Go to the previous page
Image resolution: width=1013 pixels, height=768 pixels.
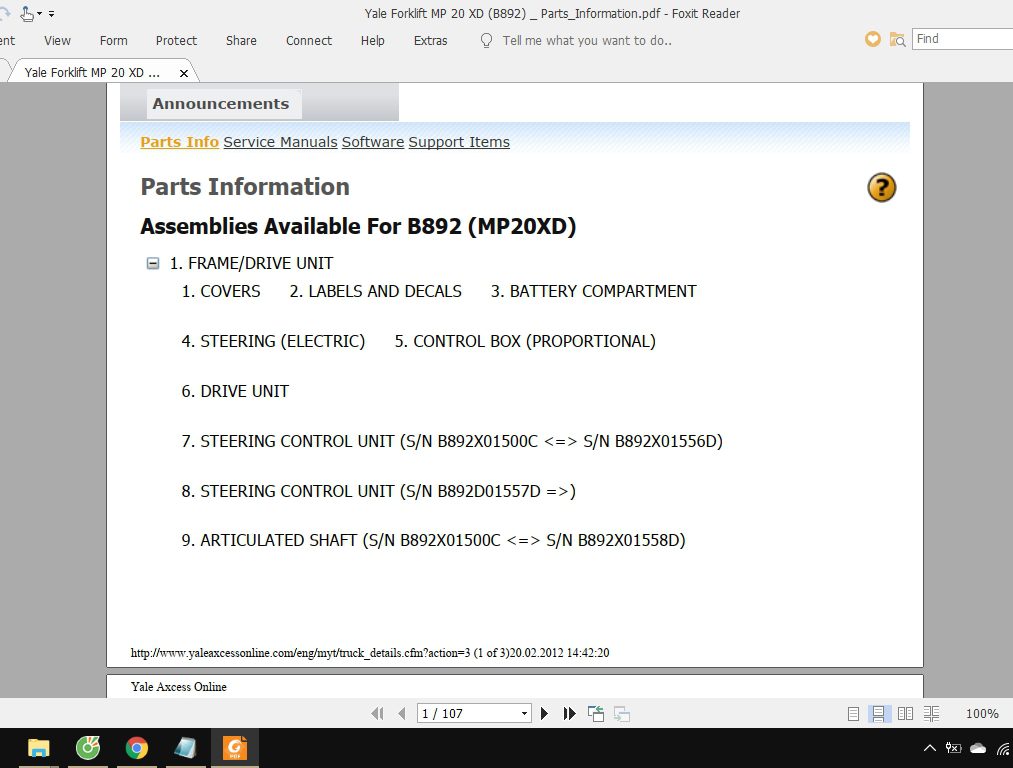point(402,714)
